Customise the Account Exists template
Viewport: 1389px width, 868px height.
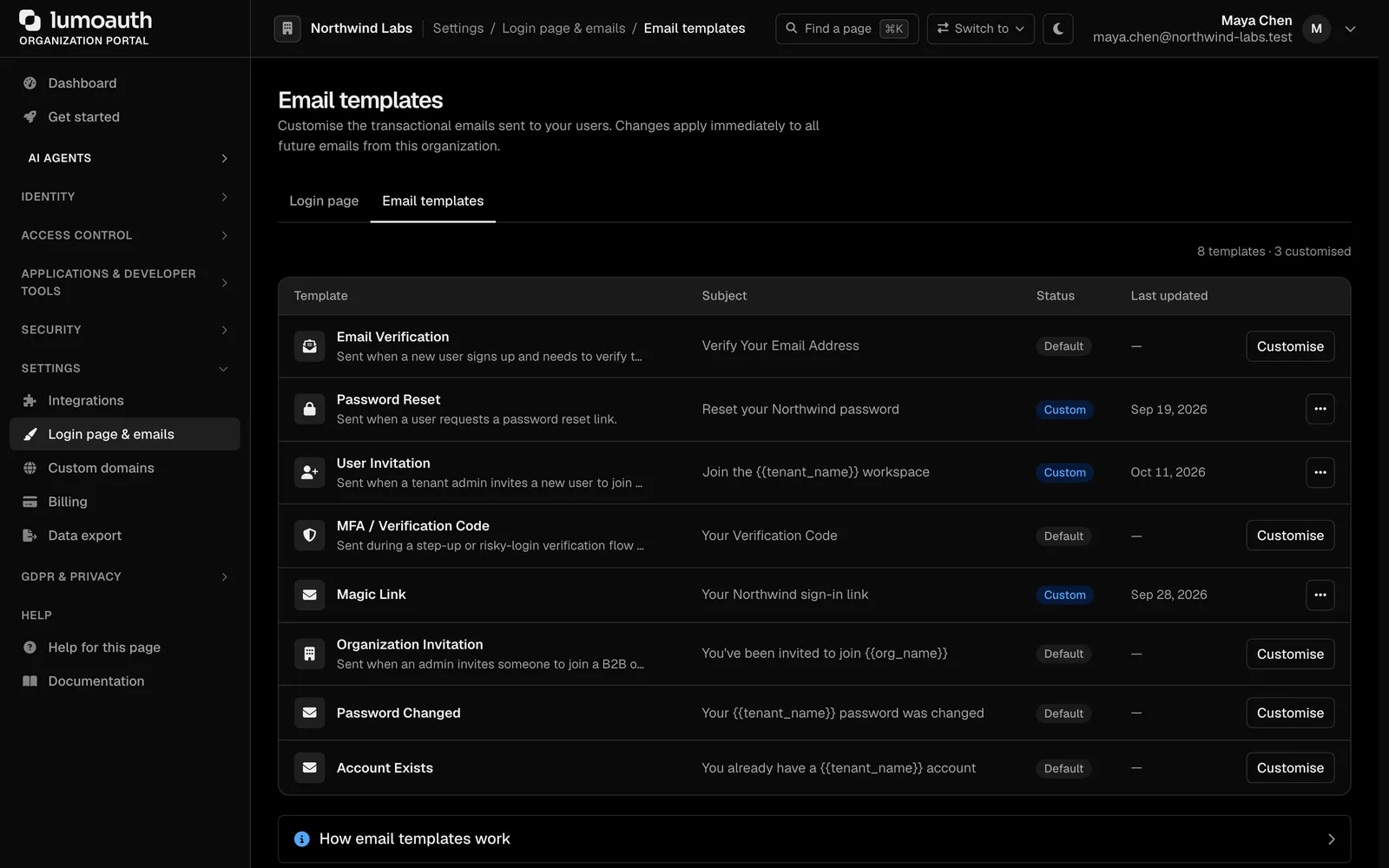coord(1290,768)
